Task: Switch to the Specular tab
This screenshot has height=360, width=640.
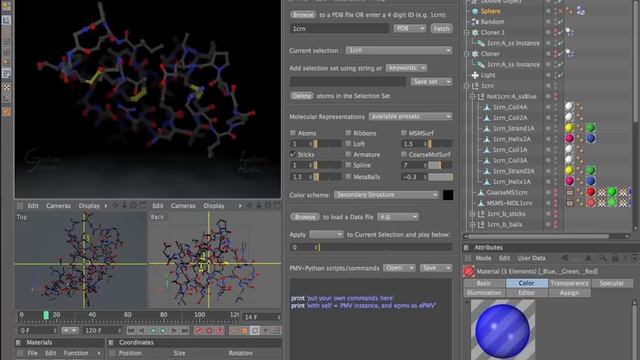Action: 612,283
